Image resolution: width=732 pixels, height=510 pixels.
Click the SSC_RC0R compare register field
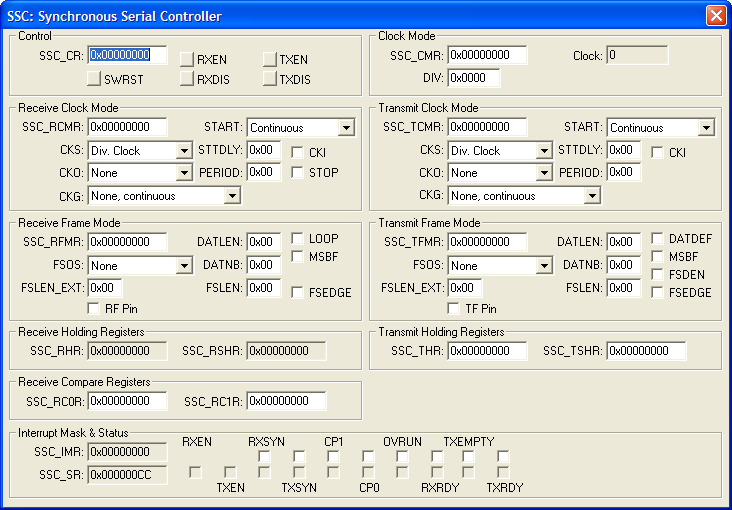click(127, 401)
